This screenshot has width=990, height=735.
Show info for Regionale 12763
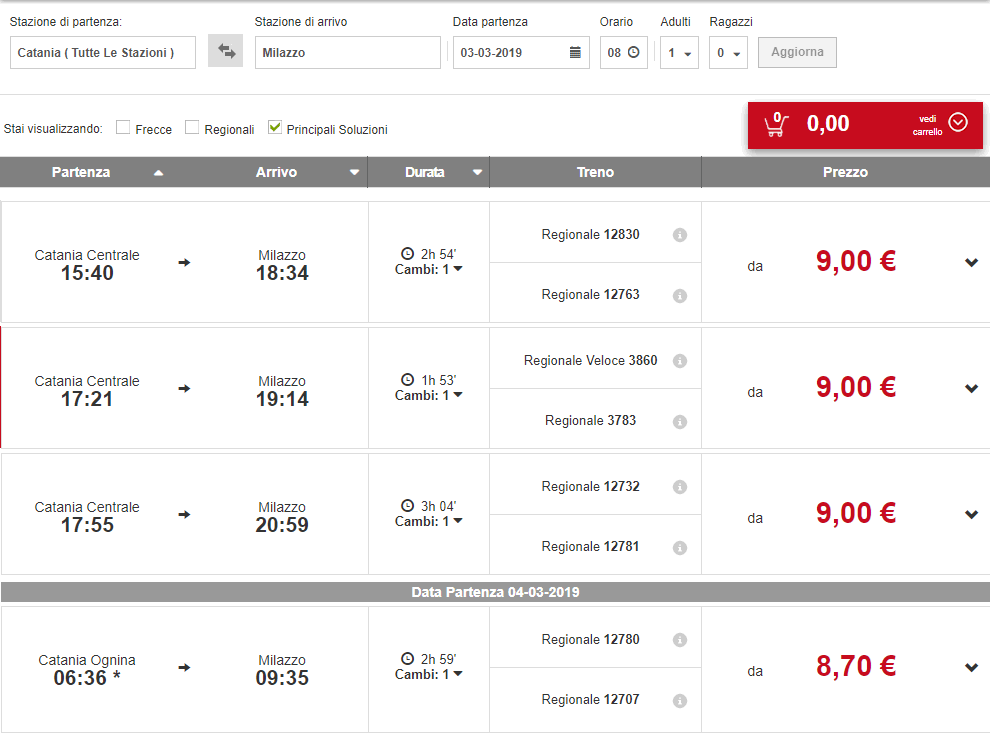680,296
